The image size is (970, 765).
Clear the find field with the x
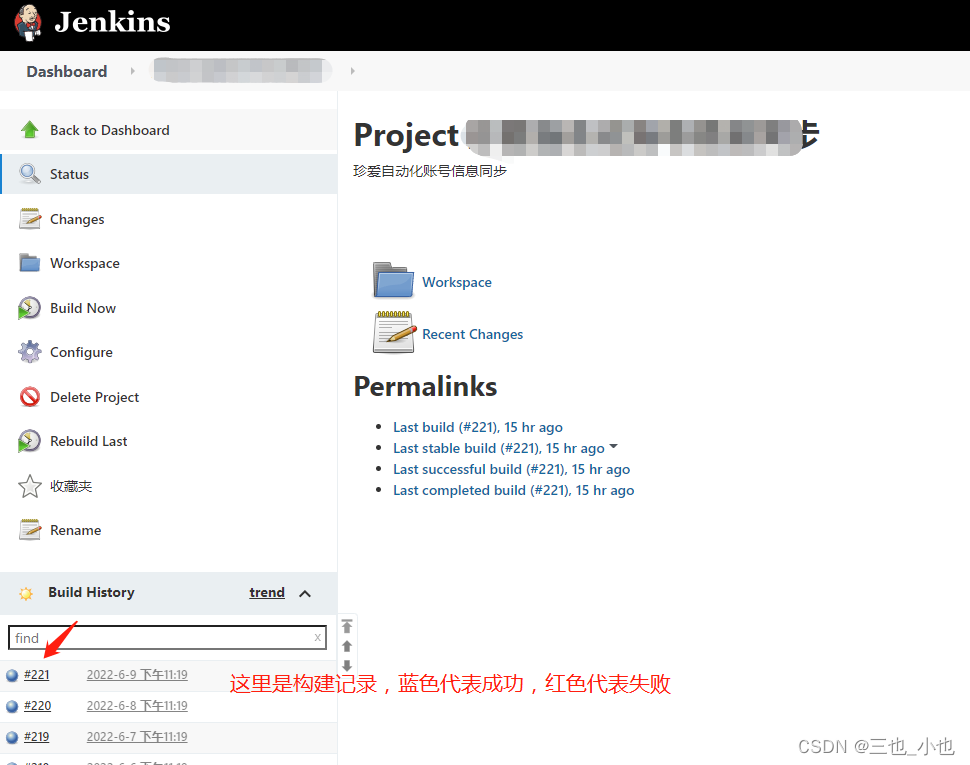click(317, 638)
